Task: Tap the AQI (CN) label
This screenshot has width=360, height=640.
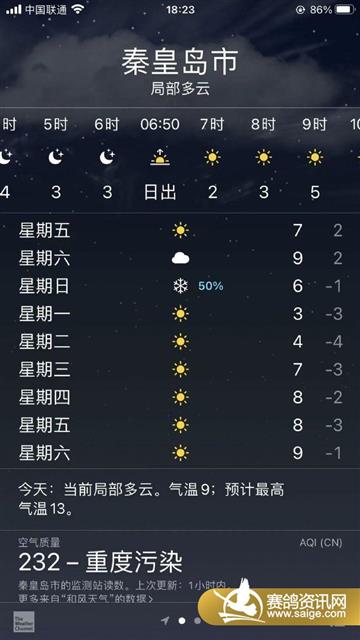Action: 321,542
